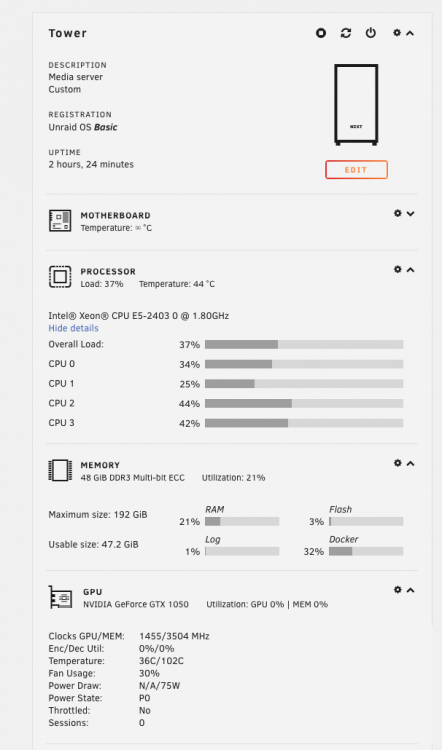Open the Motherboard settings gear
The width and height of the screenshot is (442, 750).
(x=398, y=213)
